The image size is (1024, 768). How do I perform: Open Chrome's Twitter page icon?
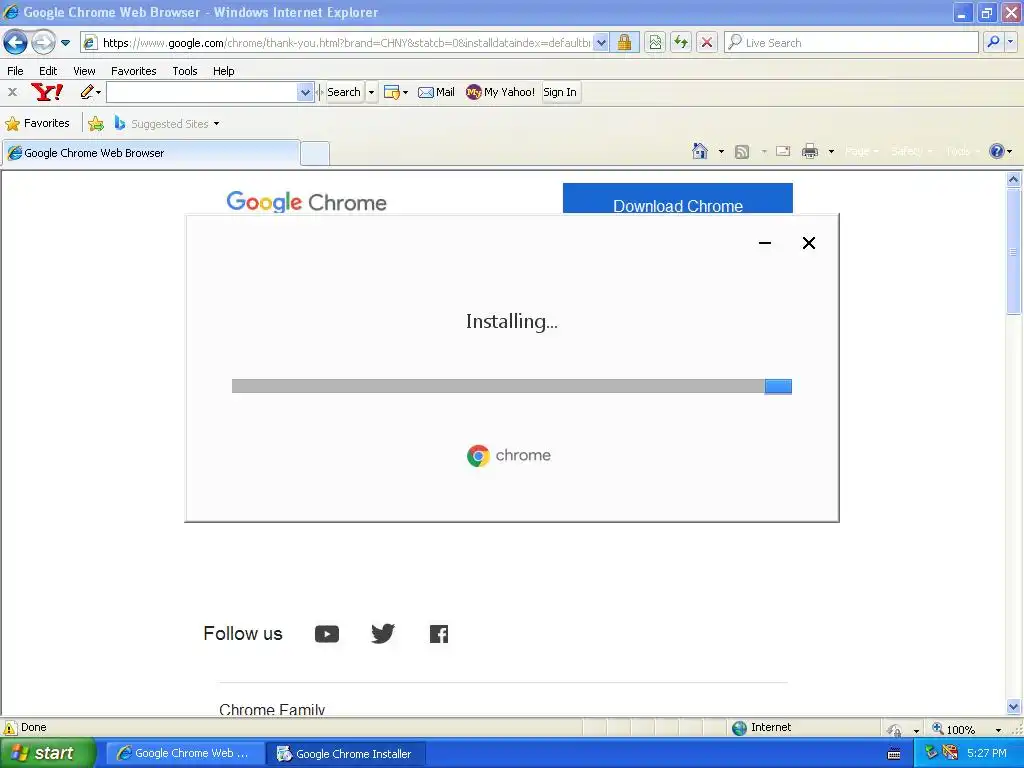(x=383, y=633)
